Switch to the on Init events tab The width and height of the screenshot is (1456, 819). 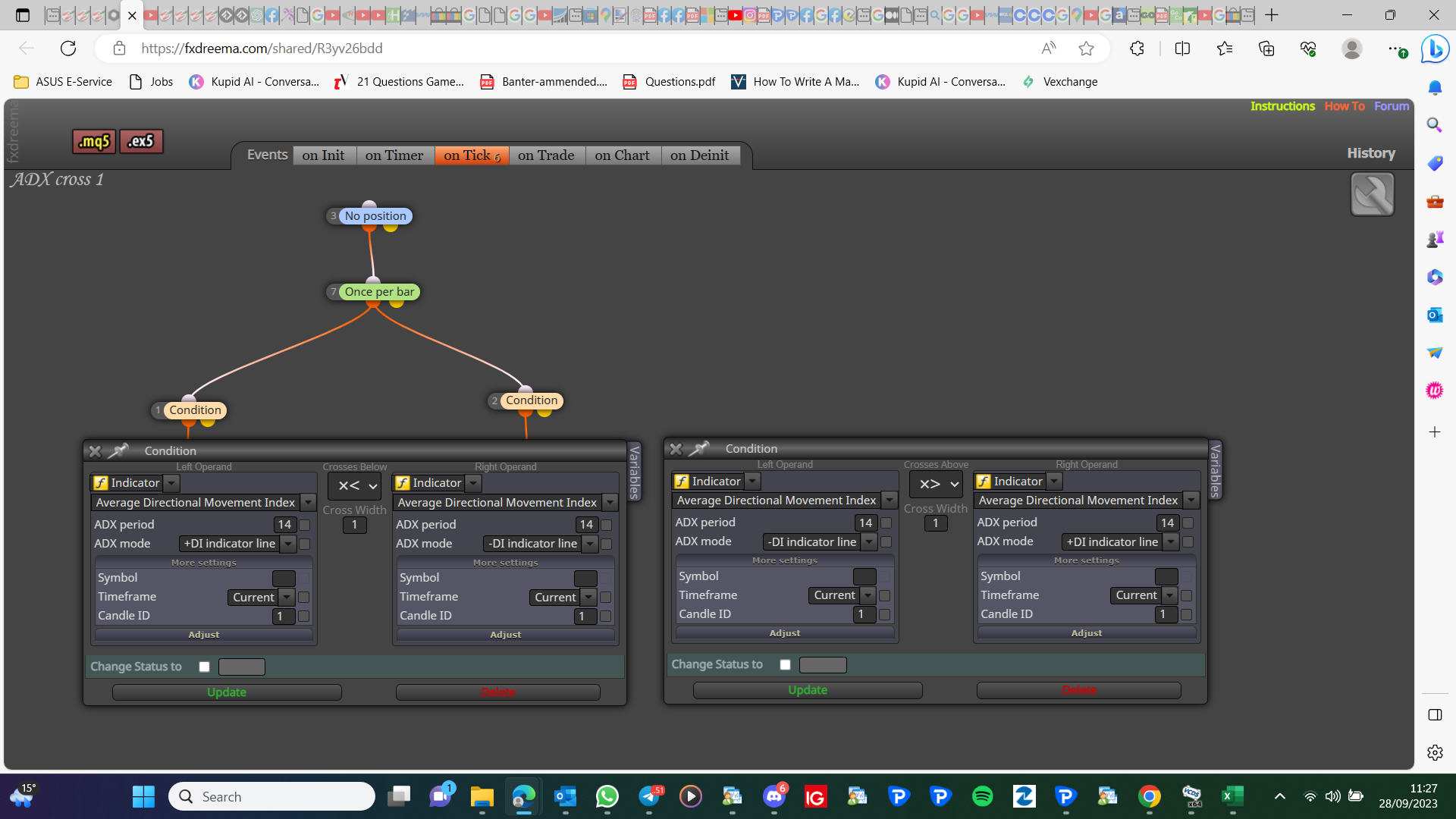324,155
